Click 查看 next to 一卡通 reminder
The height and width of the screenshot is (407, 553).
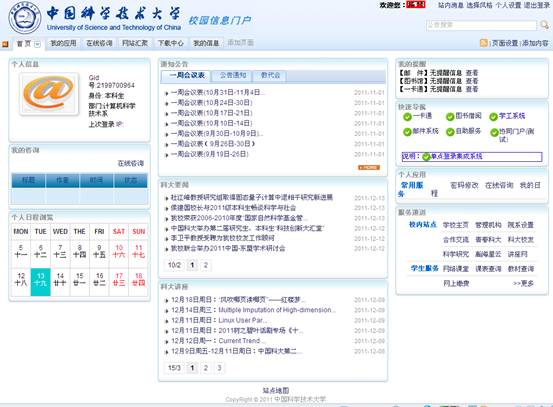472,89
